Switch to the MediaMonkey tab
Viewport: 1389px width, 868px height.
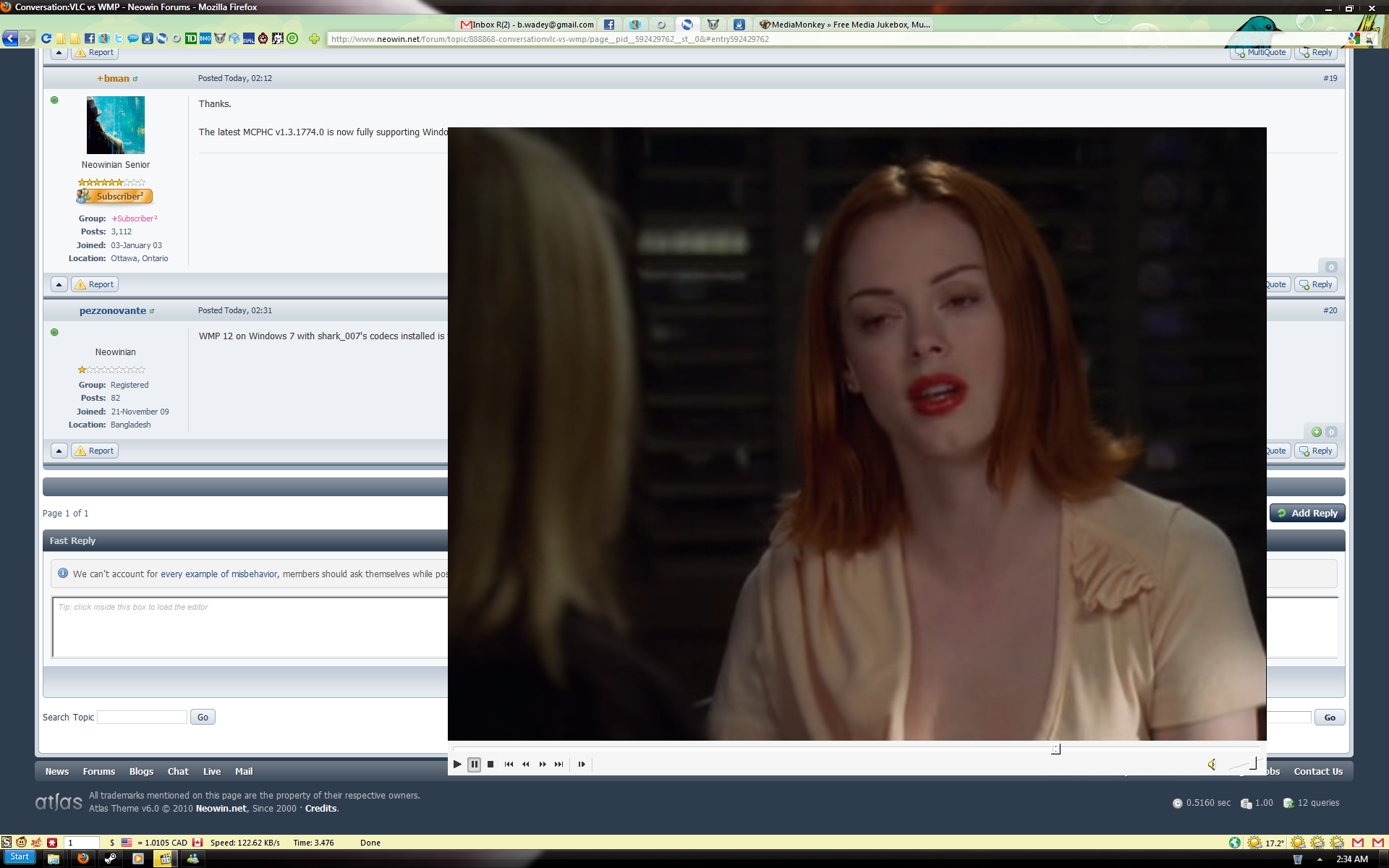click(844, 25)
